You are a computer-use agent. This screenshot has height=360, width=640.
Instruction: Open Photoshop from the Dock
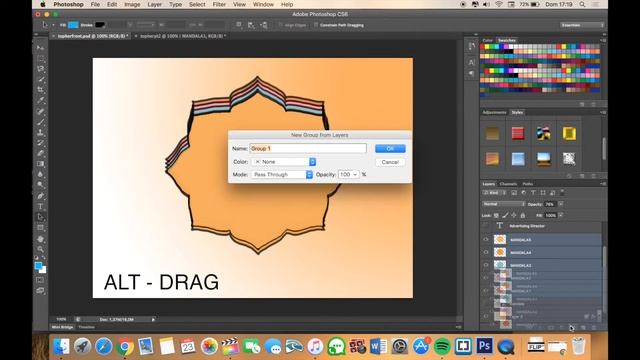pos(484,346)
